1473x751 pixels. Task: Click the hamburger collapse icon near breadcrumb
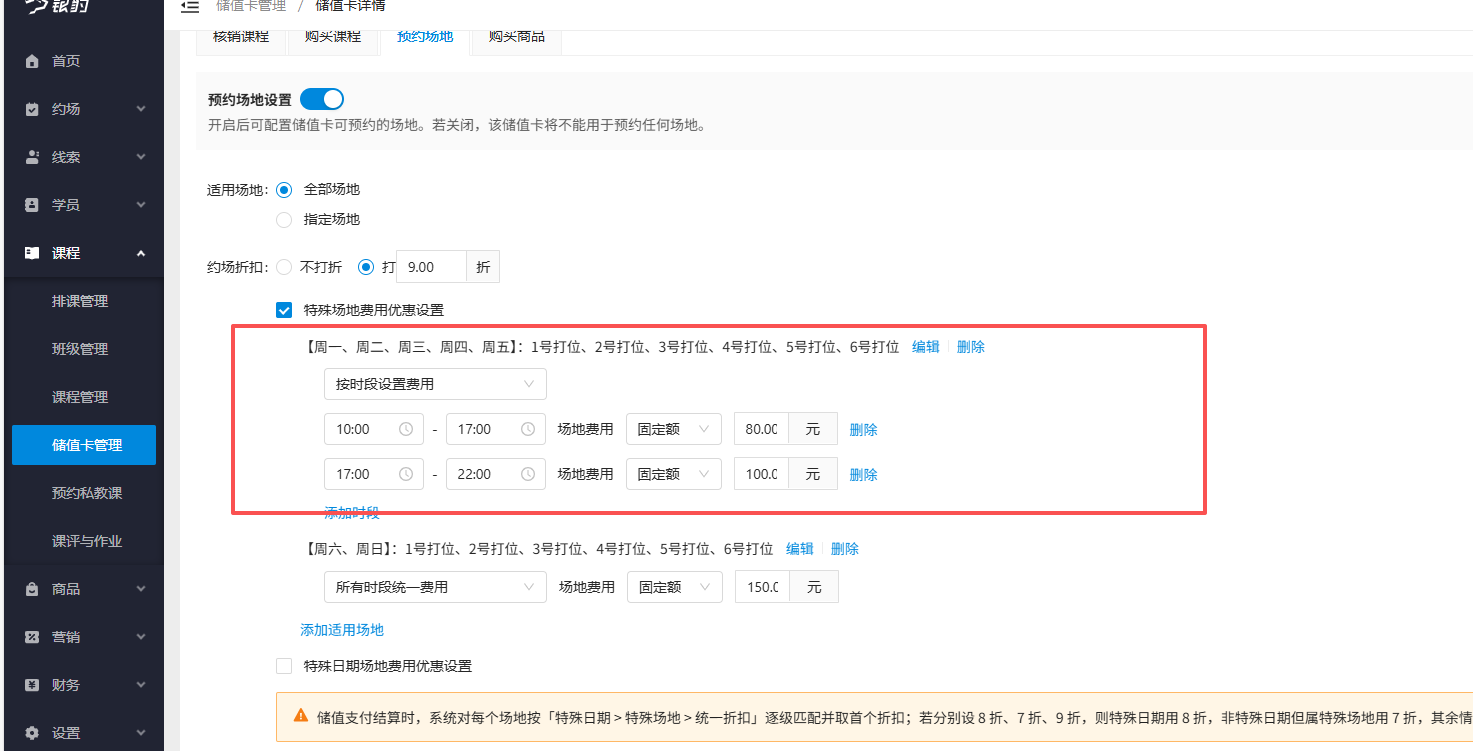pos(190,6)
